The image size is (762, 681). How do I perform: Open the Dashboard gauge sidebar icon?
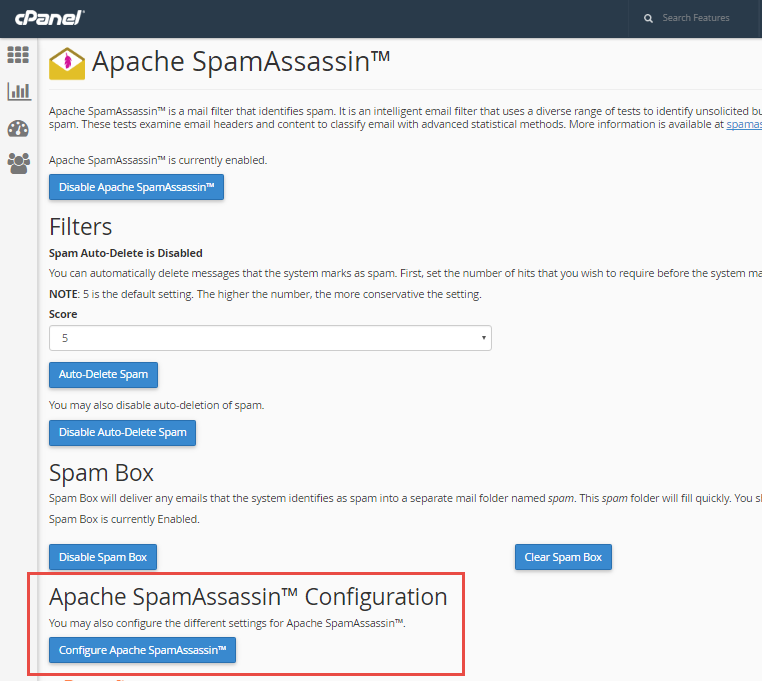[18, 127]
